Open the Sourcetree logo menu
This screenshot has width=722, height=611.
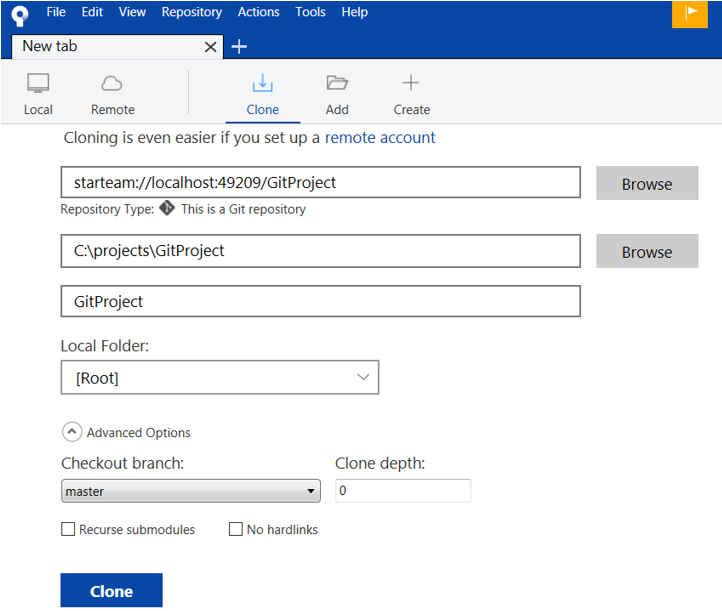pos(19,13)
